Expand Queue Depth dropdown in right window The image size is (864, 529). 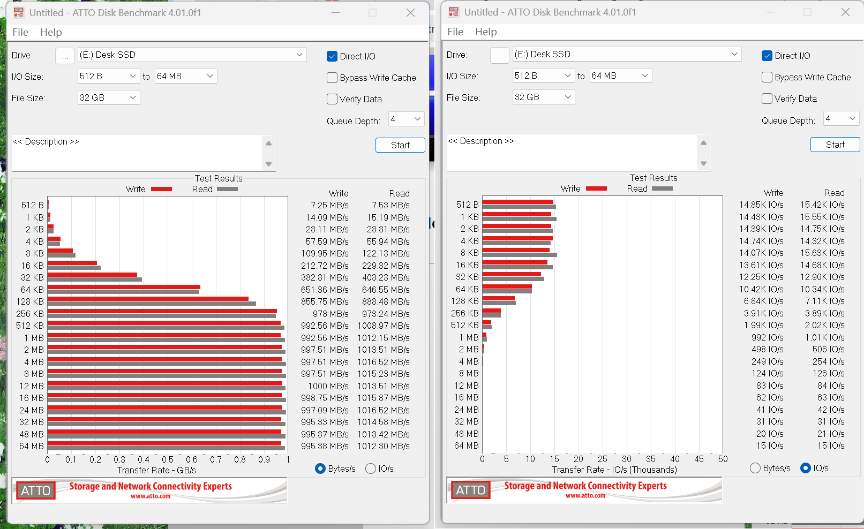pyautogui.click(x=841, y=118)
